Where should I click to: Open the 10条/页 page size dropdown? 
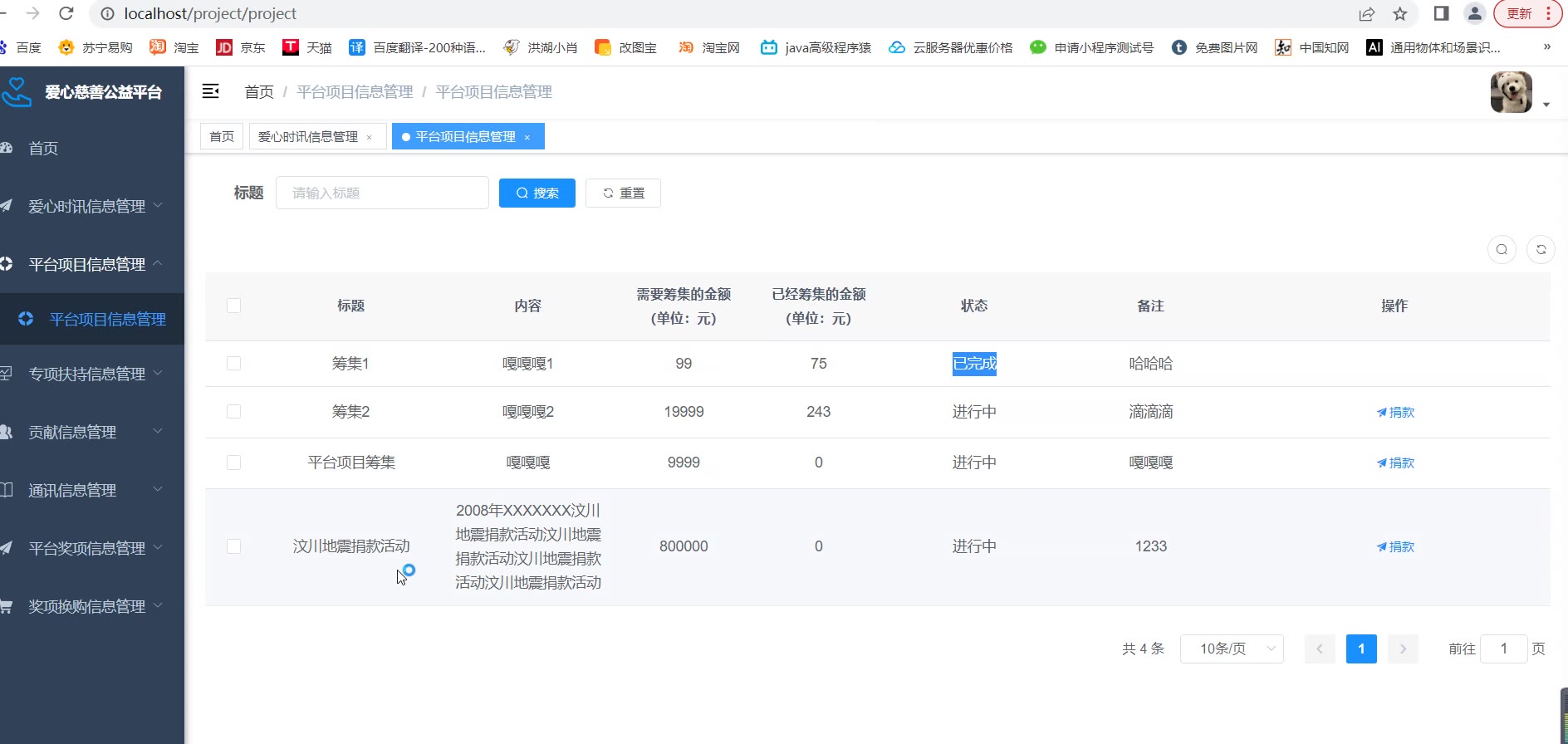[x=1232, y=649]
